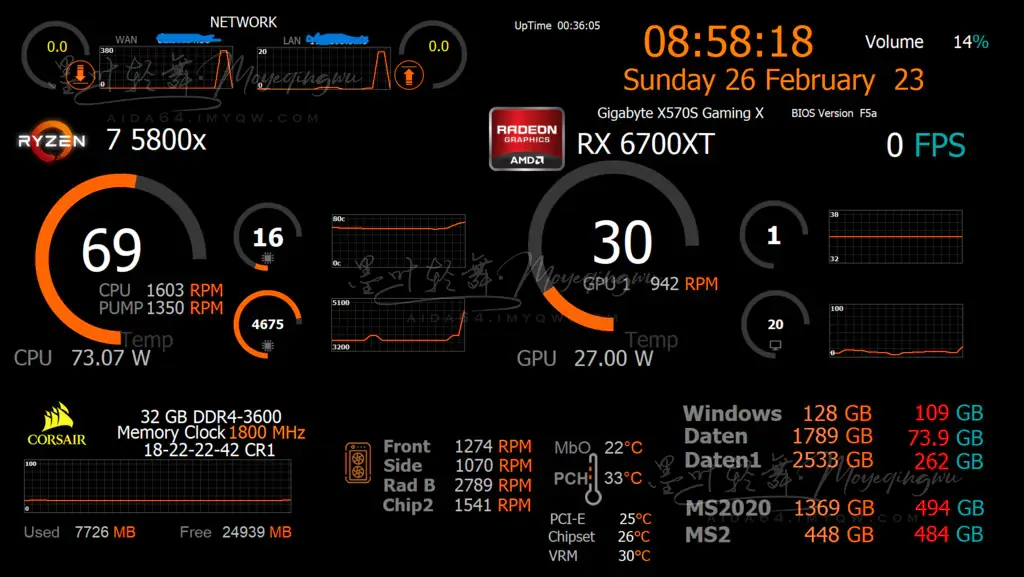Click the Volume 14% readout

coord(926,42)
